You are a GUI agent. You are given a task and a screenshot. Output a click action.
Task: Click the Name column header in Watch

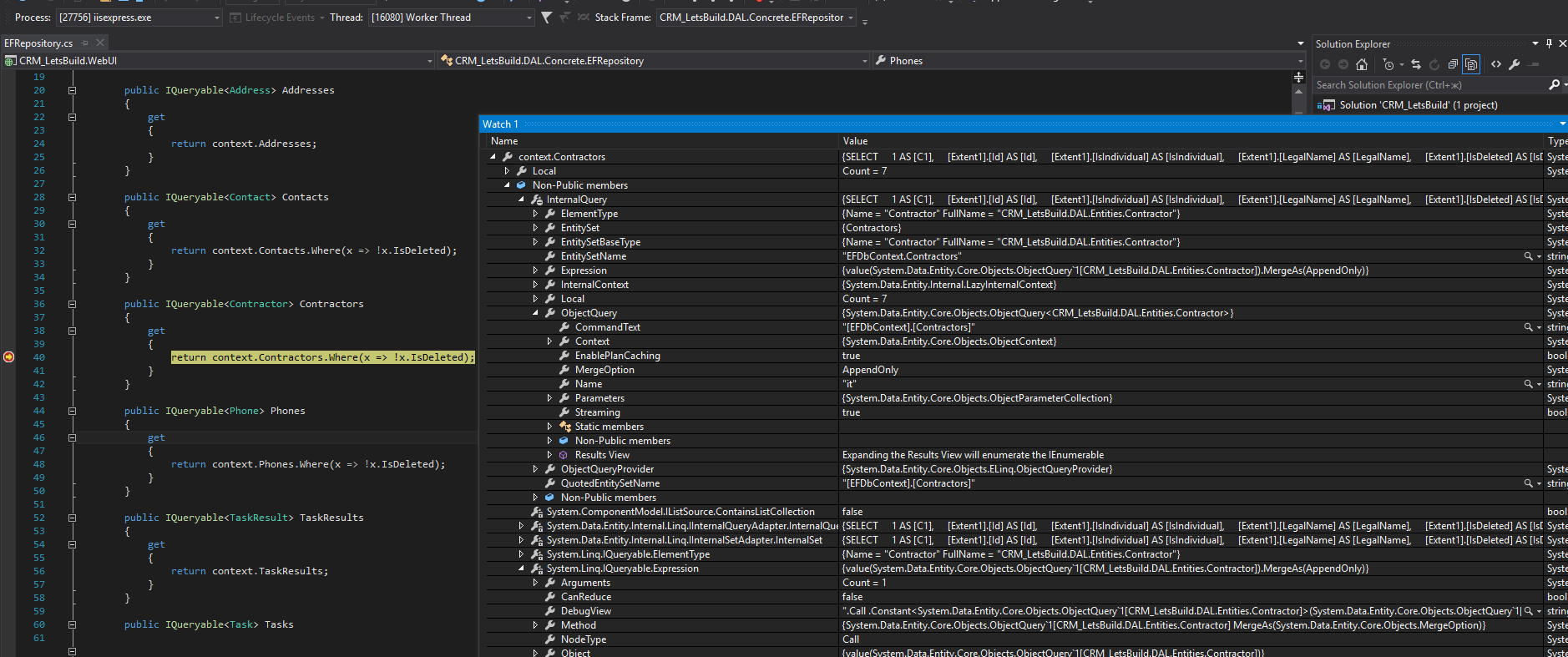point(504,141)
